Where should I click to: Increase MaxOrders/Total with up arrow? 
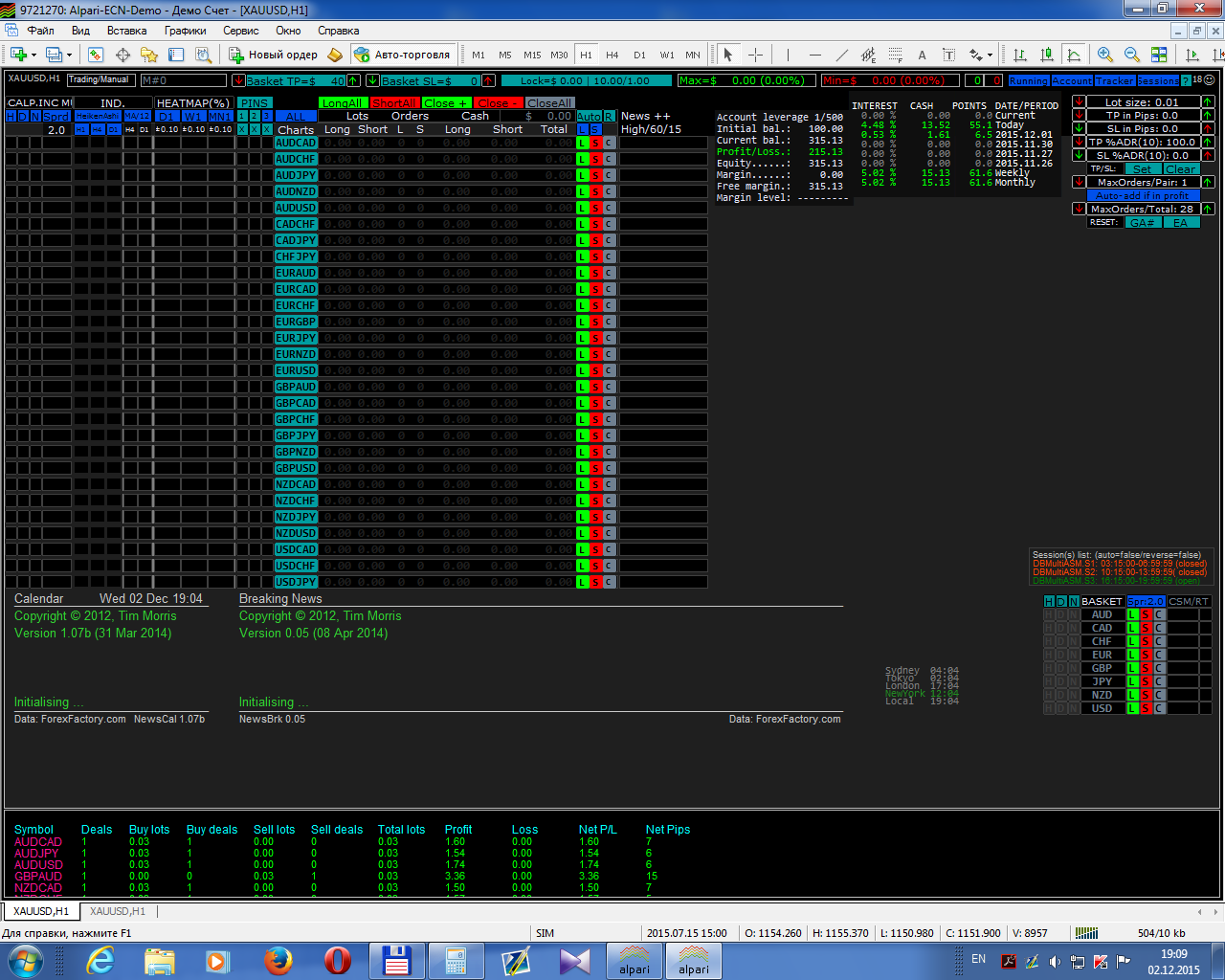(1208, 209)
